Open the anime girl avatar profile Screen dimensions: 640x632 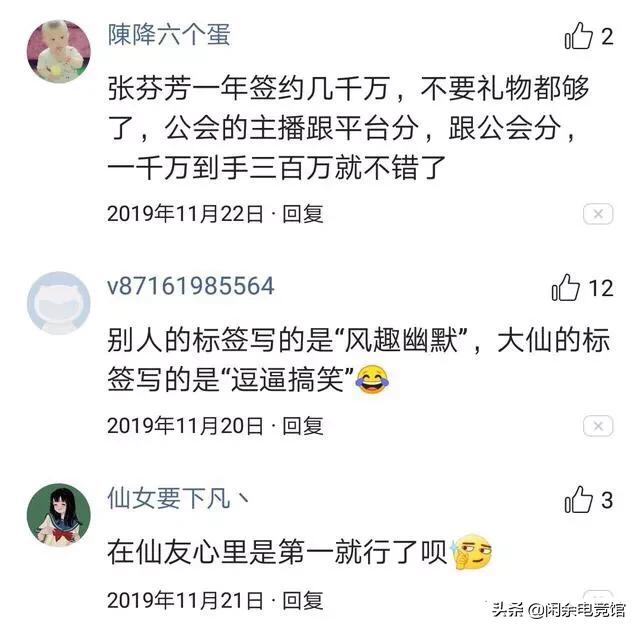tap(59, 515)
